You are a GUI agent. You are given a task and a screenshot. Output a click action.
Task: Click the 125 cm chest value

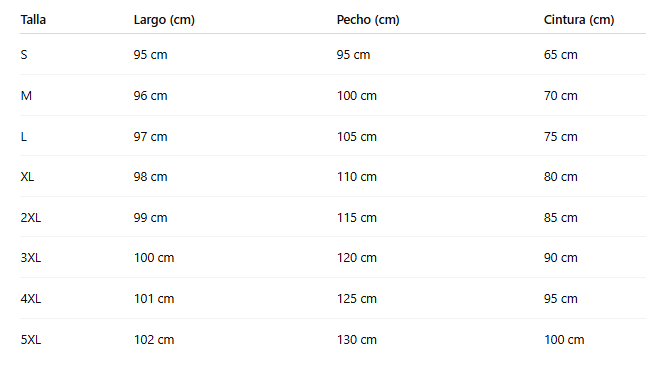tap(357, 299)
